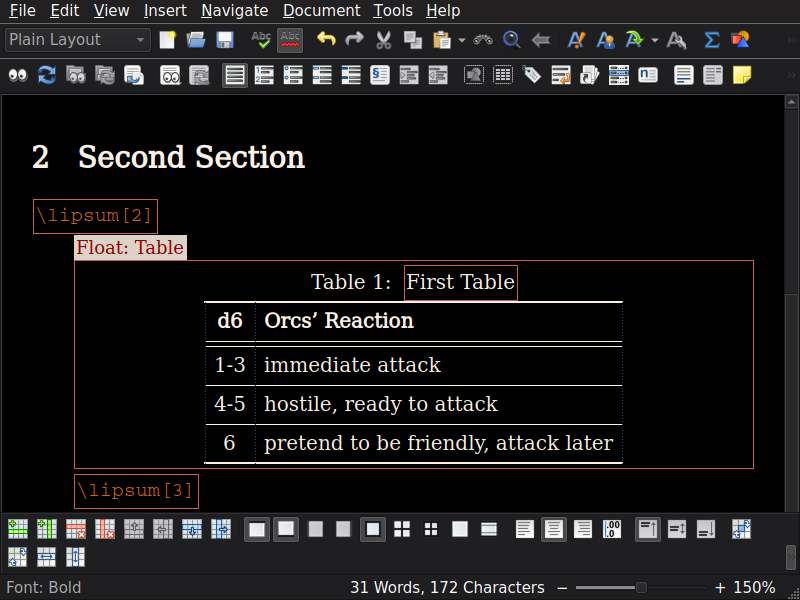Navigate back with the grey arrow
Image resolution: width=800 pixels, height=600 pixels.
click(x=541, y=40)
